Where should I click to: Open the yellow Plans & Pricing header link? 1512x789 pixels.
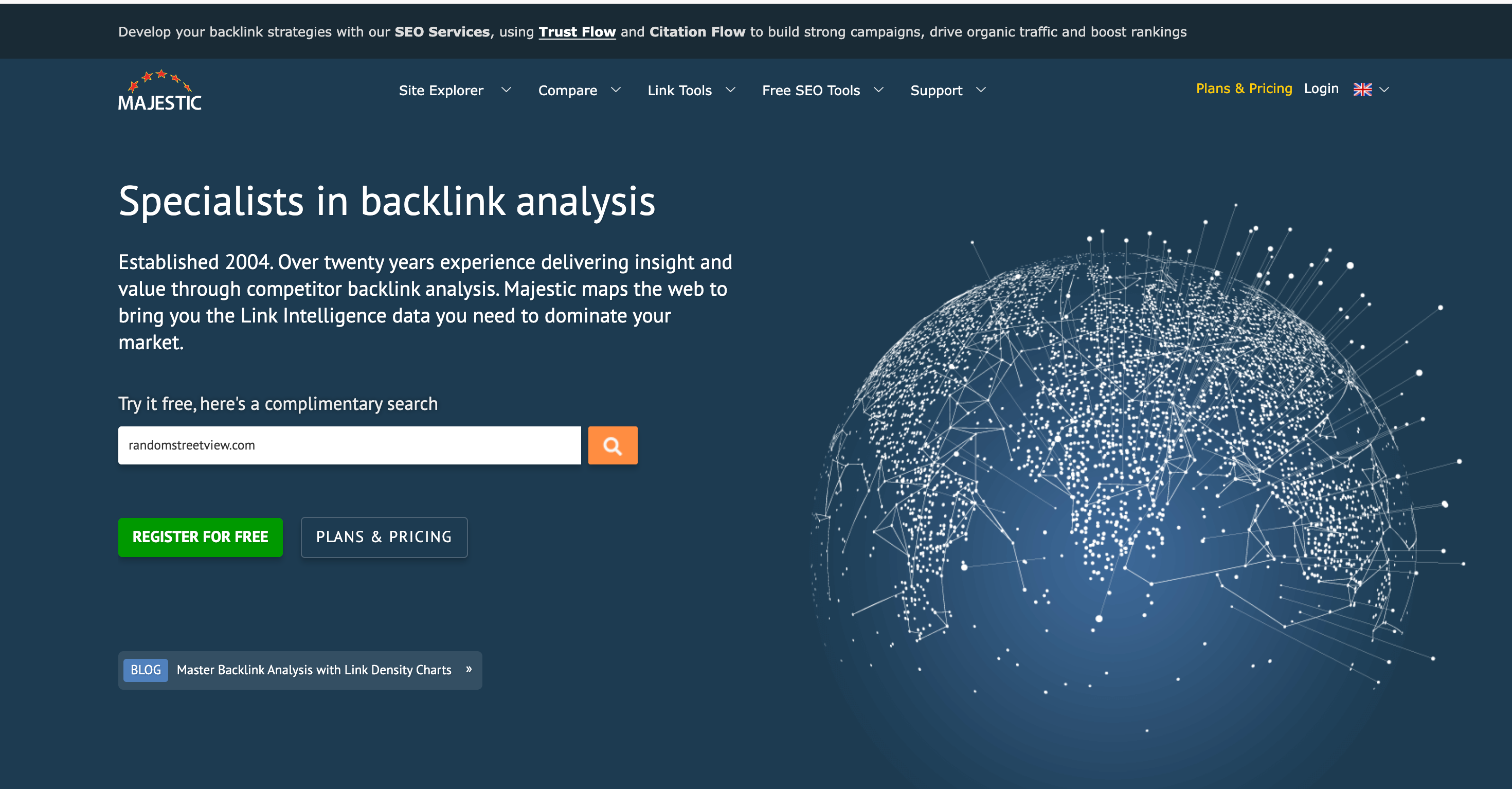point(1244,88)
